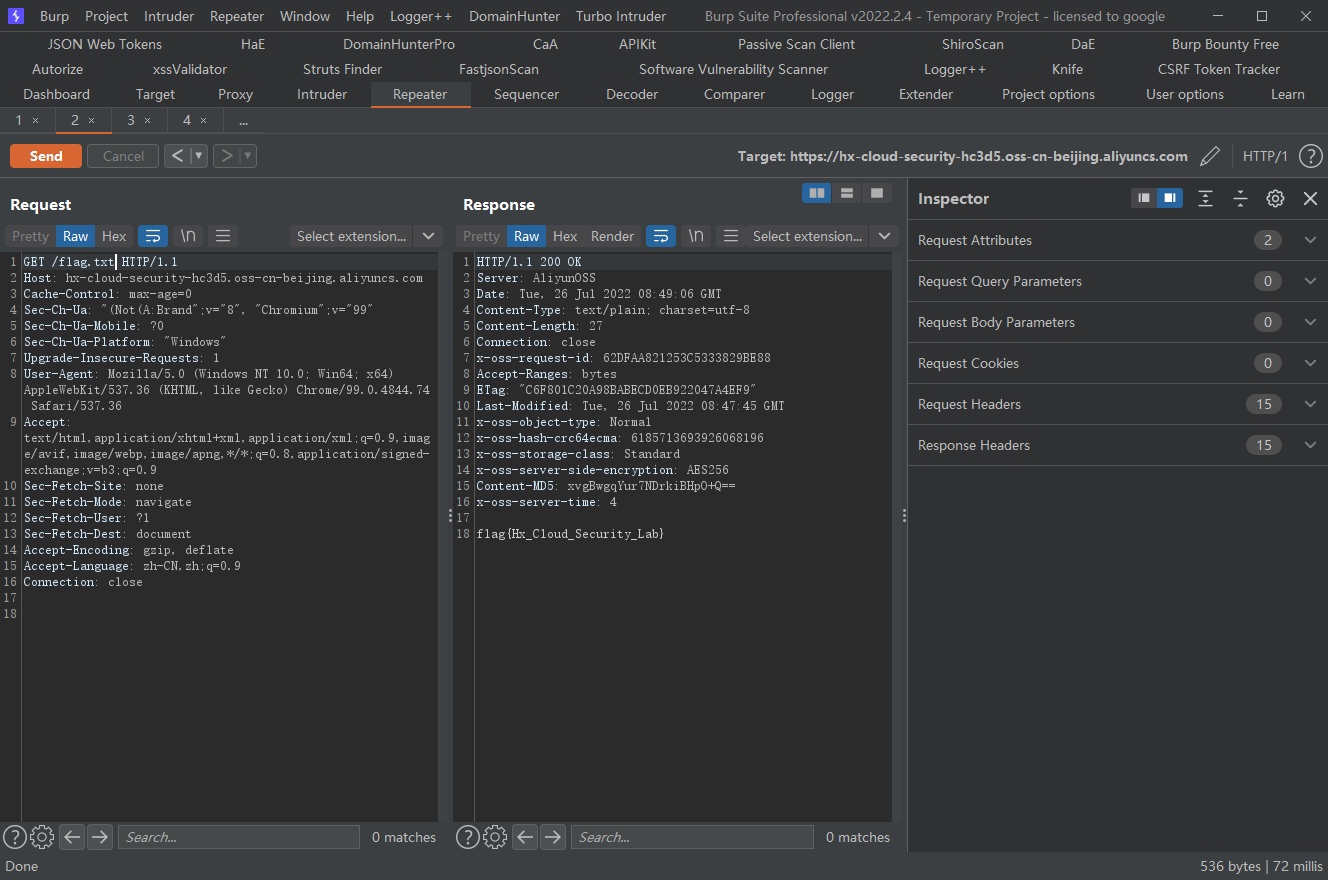Image resolution: width=1328 pixels, height=880 pixels.
Task: Close Repeater tab 3
Action: 147,120
